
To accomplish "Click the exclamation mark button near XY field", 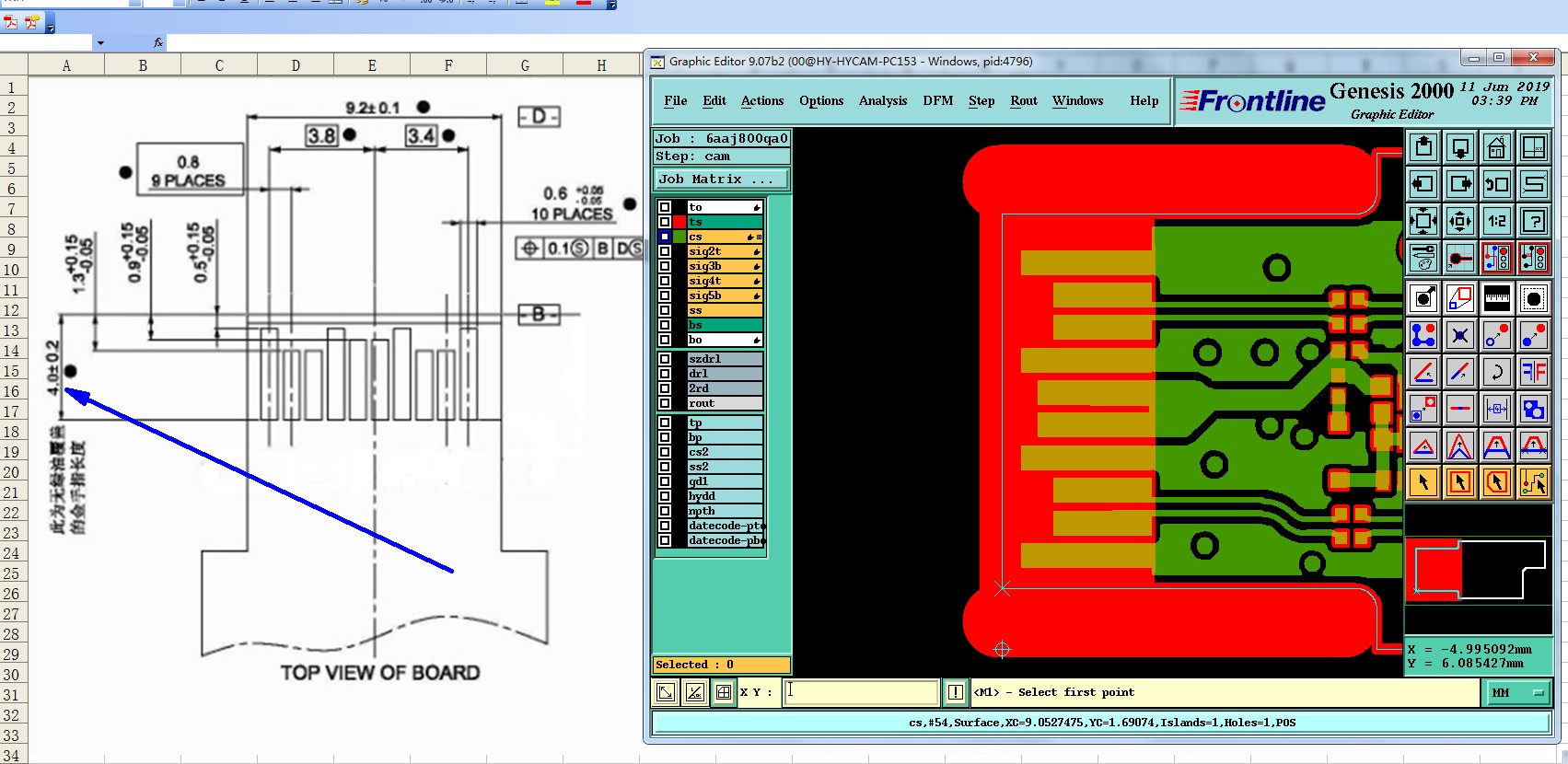I will 956,692.
